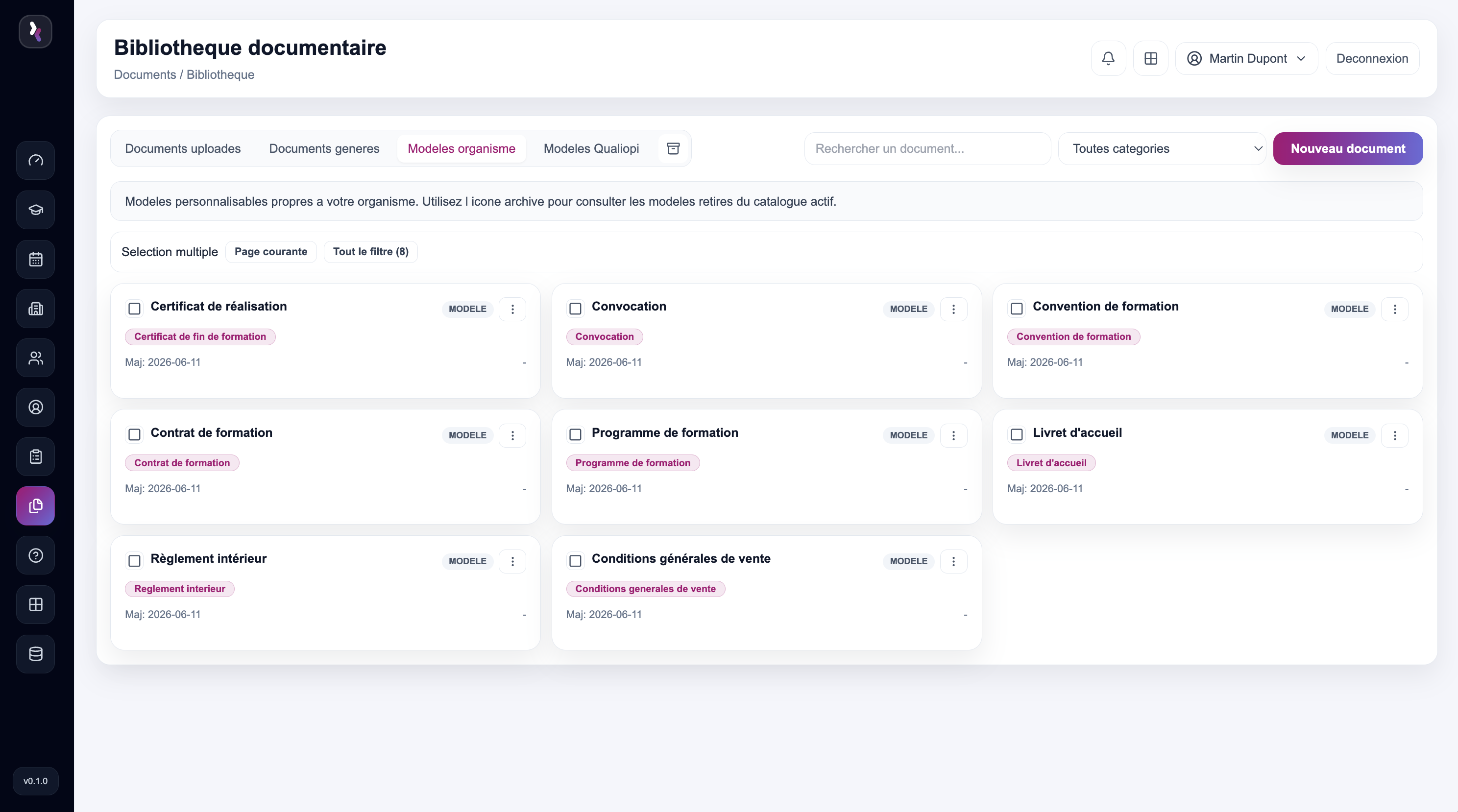Expand the Toutes categories dropdown
The image size is (1458, 812).
1162,148
